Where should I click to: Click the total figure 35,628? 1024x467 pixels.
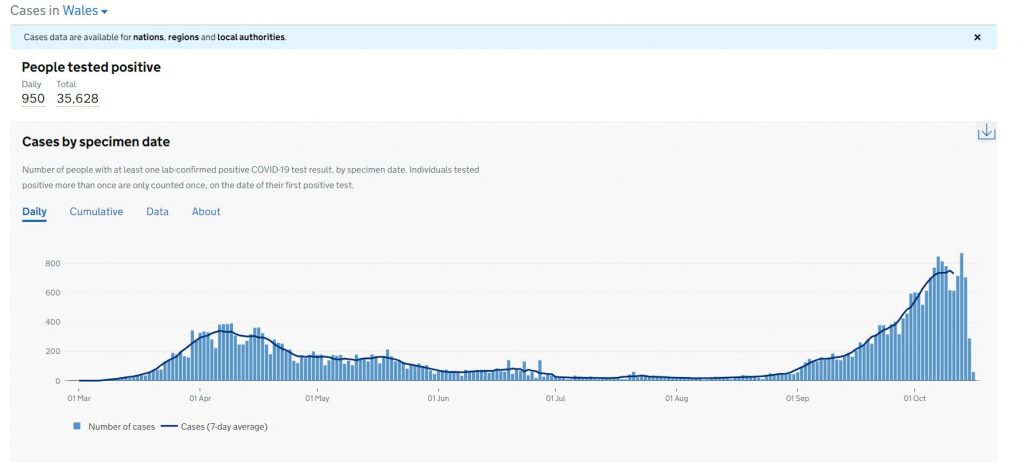77,98
